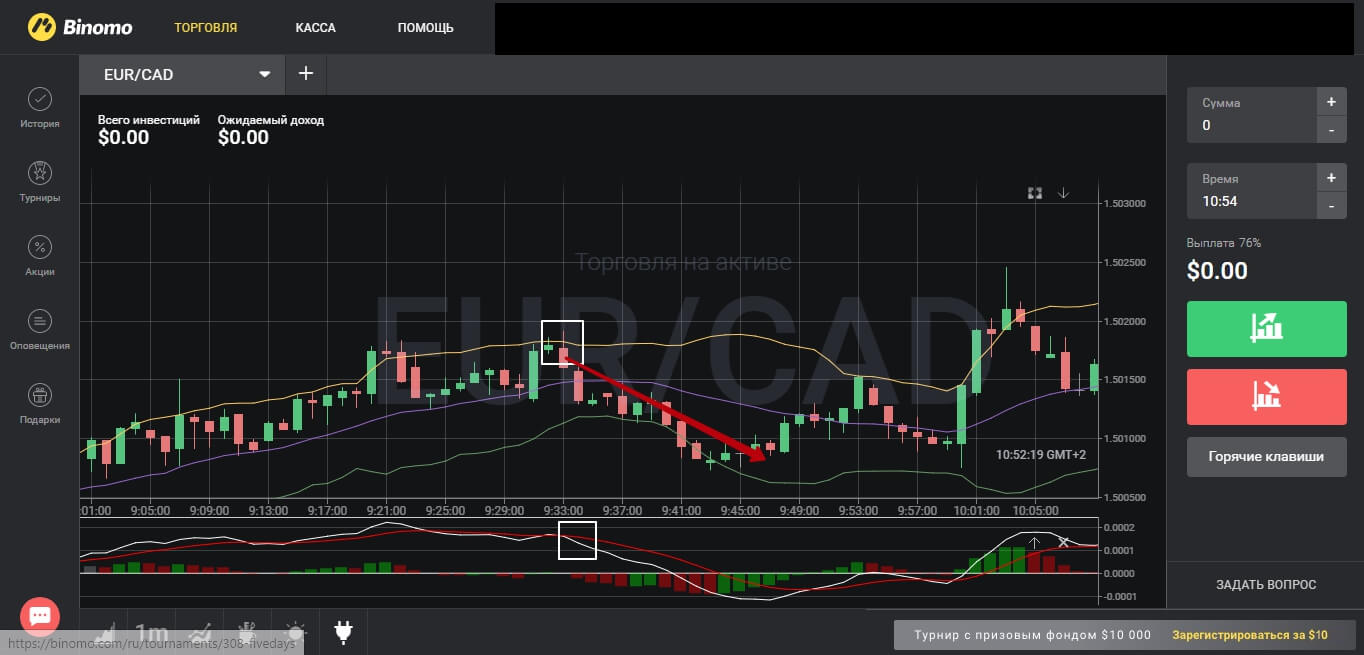Open the ПОМОЩЬ menu
Viewport: 1364px width, 655px height.
425,27
